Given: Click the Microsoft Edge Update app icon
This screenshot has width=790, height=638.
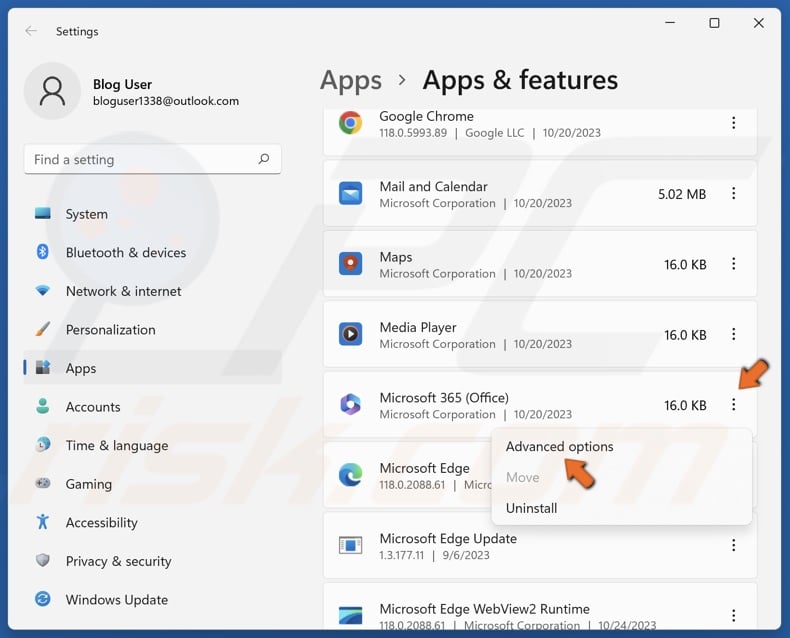Looking at the screenshot, I should pyautogui.click(x=350, y=545).
